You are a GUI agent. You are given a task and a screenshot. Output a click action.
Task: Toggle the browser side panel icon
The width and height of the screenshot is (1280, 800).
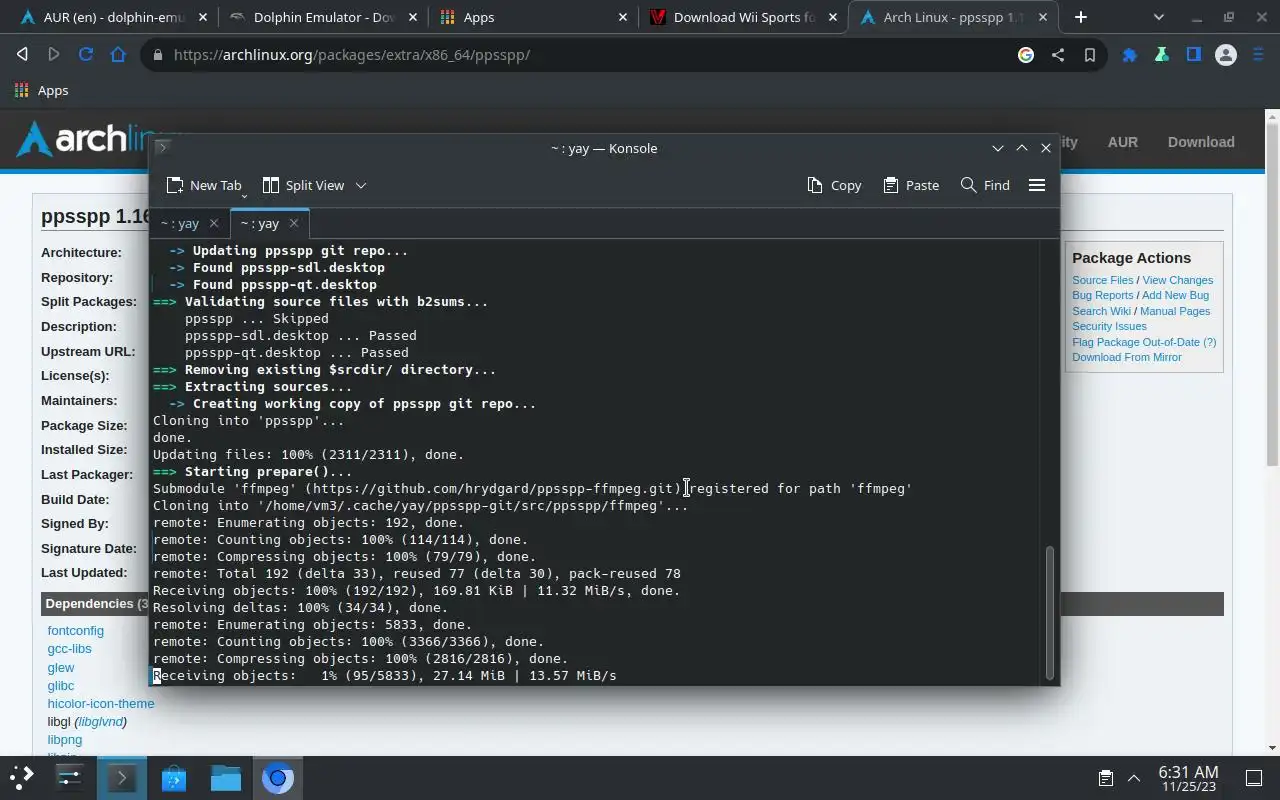1194,55
